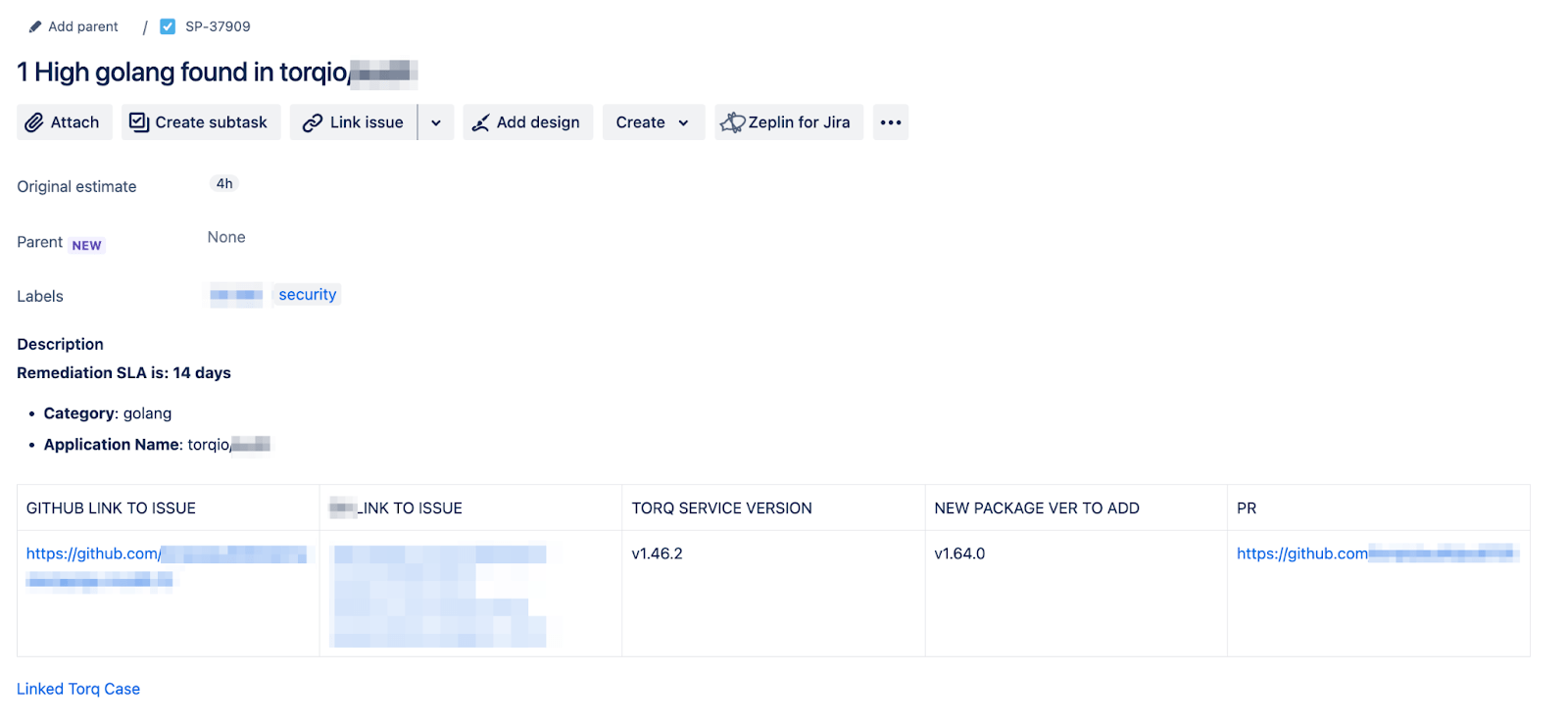Image resolution: width=1568 pixels, height=722 pixels.
Task: Open the GitHub link to issue URL
Action: 167,566
